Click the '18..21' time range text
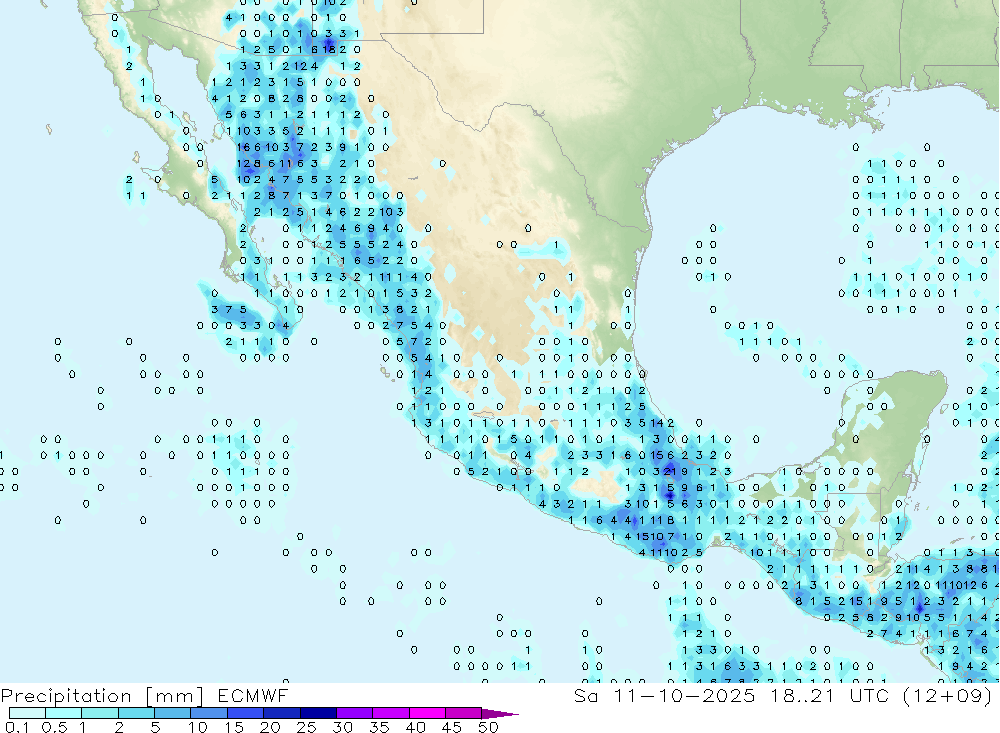This screenshot has height=733, width=1000. click(802, 695)
